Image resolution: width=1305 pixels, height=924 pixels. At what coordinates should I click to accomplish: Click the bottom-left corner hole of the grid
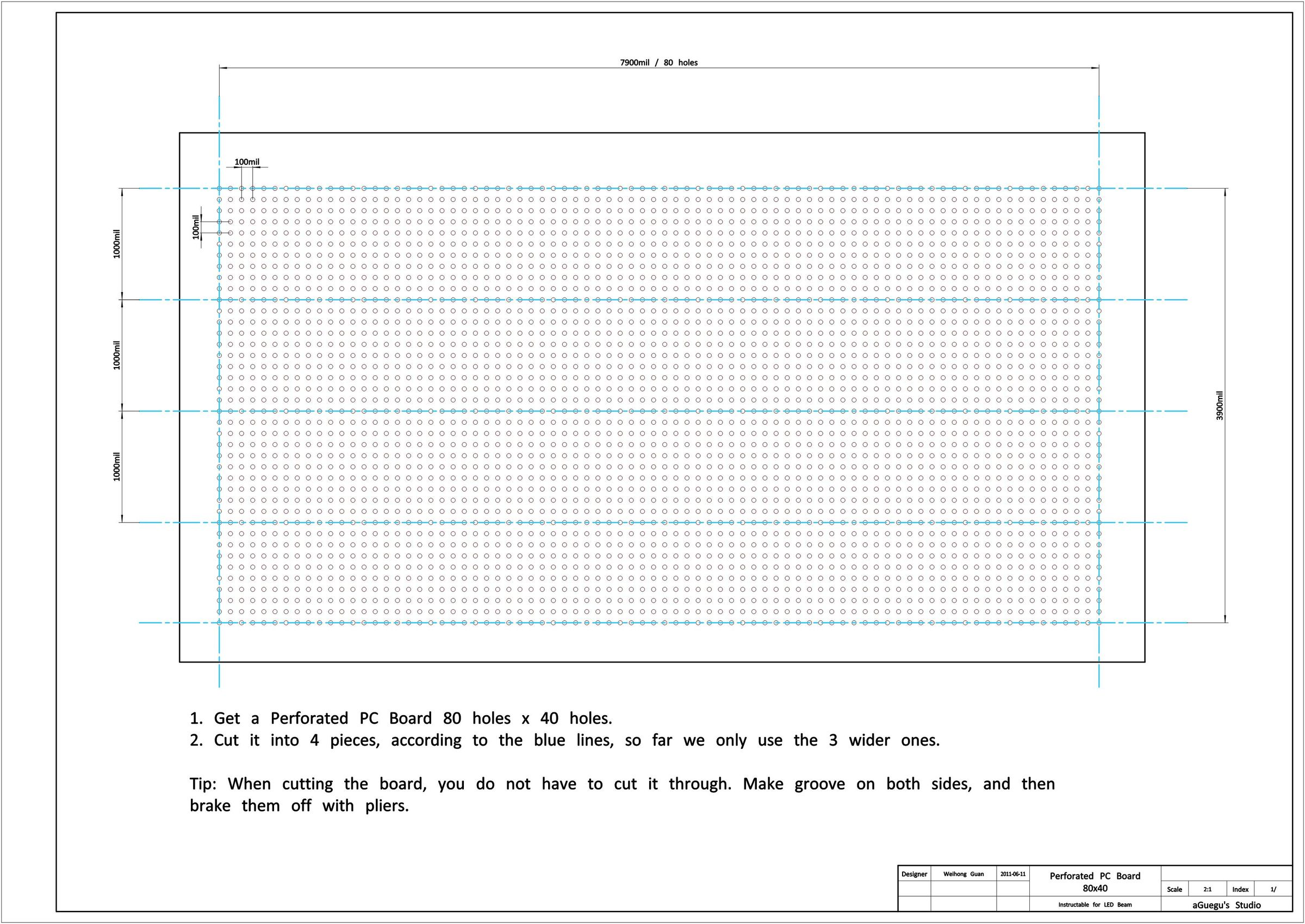(x=219, y=623)
